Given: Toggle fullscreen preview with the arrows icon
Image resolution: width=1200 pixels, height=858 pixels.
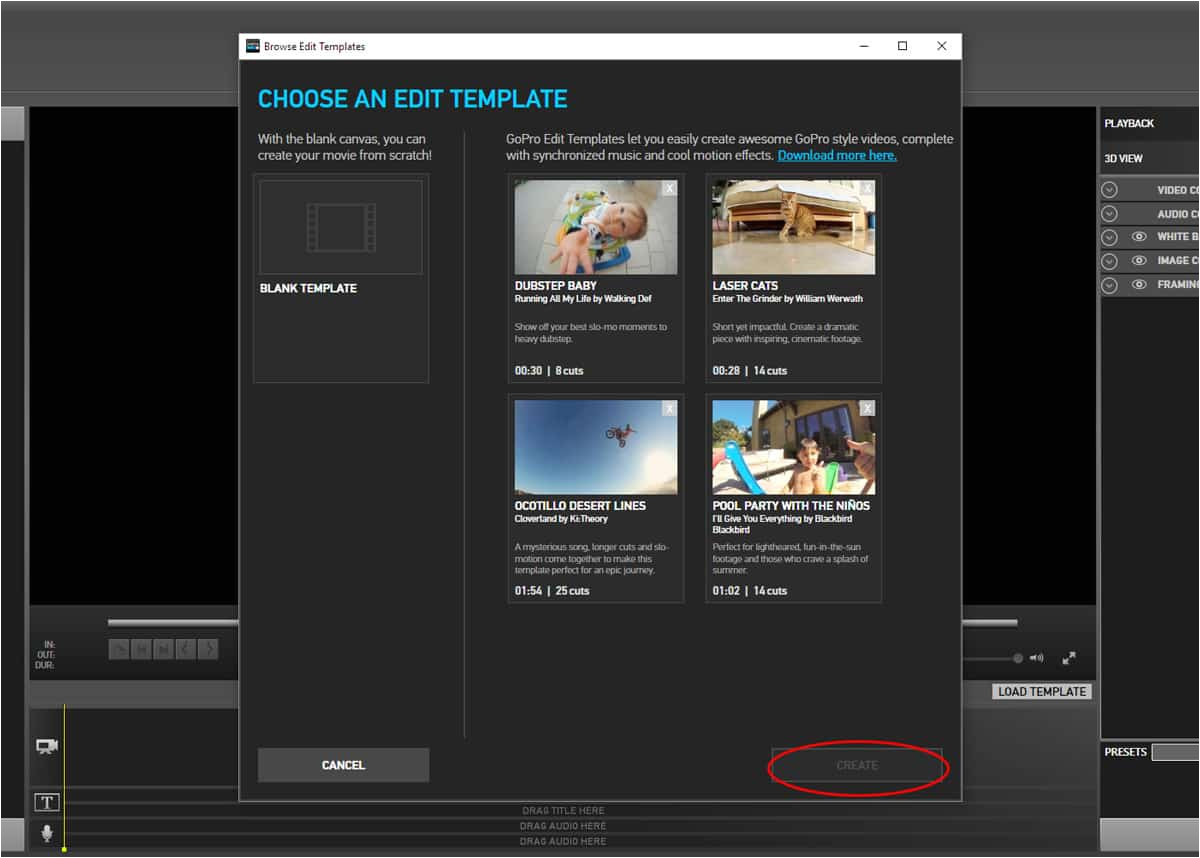Looking at the screenshot, I should 1069,658.
